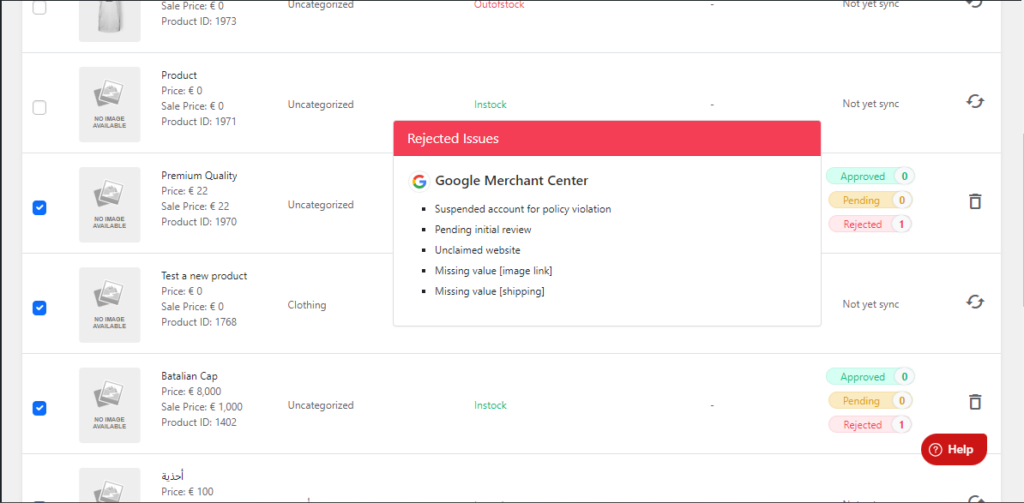This screenshot has height=503, width=1024.
Task: Click Clothing category of Test a new product
Action: coord(307,305)
